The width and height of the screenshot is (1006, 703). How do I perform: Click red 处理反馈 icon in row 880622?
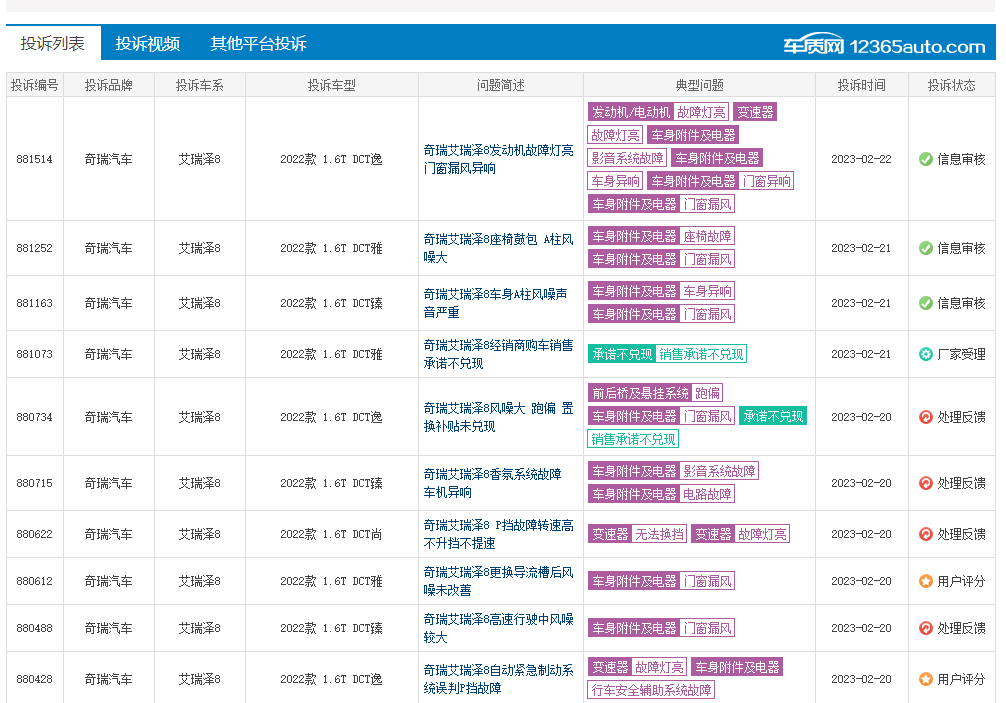926,534
